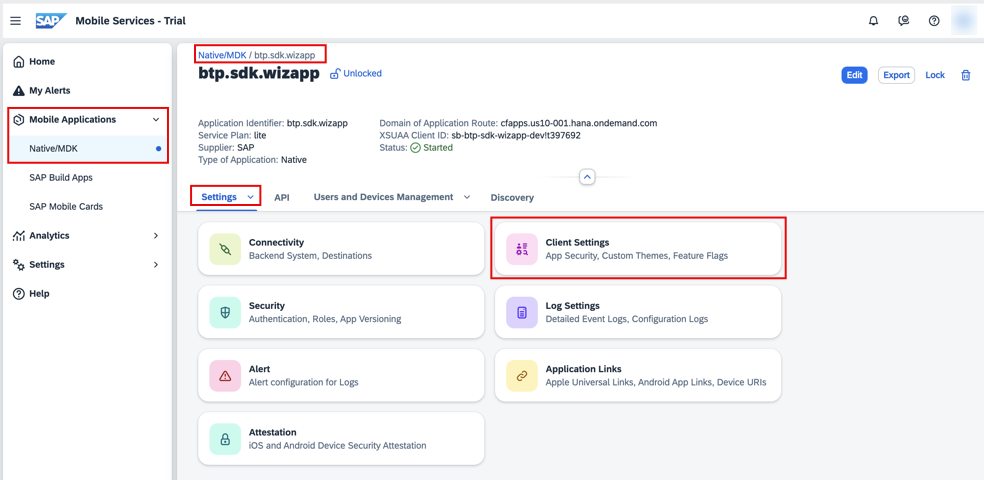
Task: Click the Analytics chart icon in sidebar
Action: [x=19, y=235]
